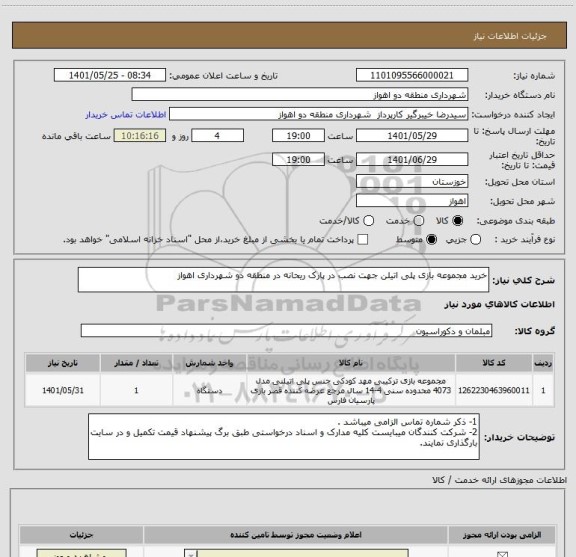
Task: Open the اطلاعات تماس خریدار link
Action: pyautogui.click(x=126, y=115)
